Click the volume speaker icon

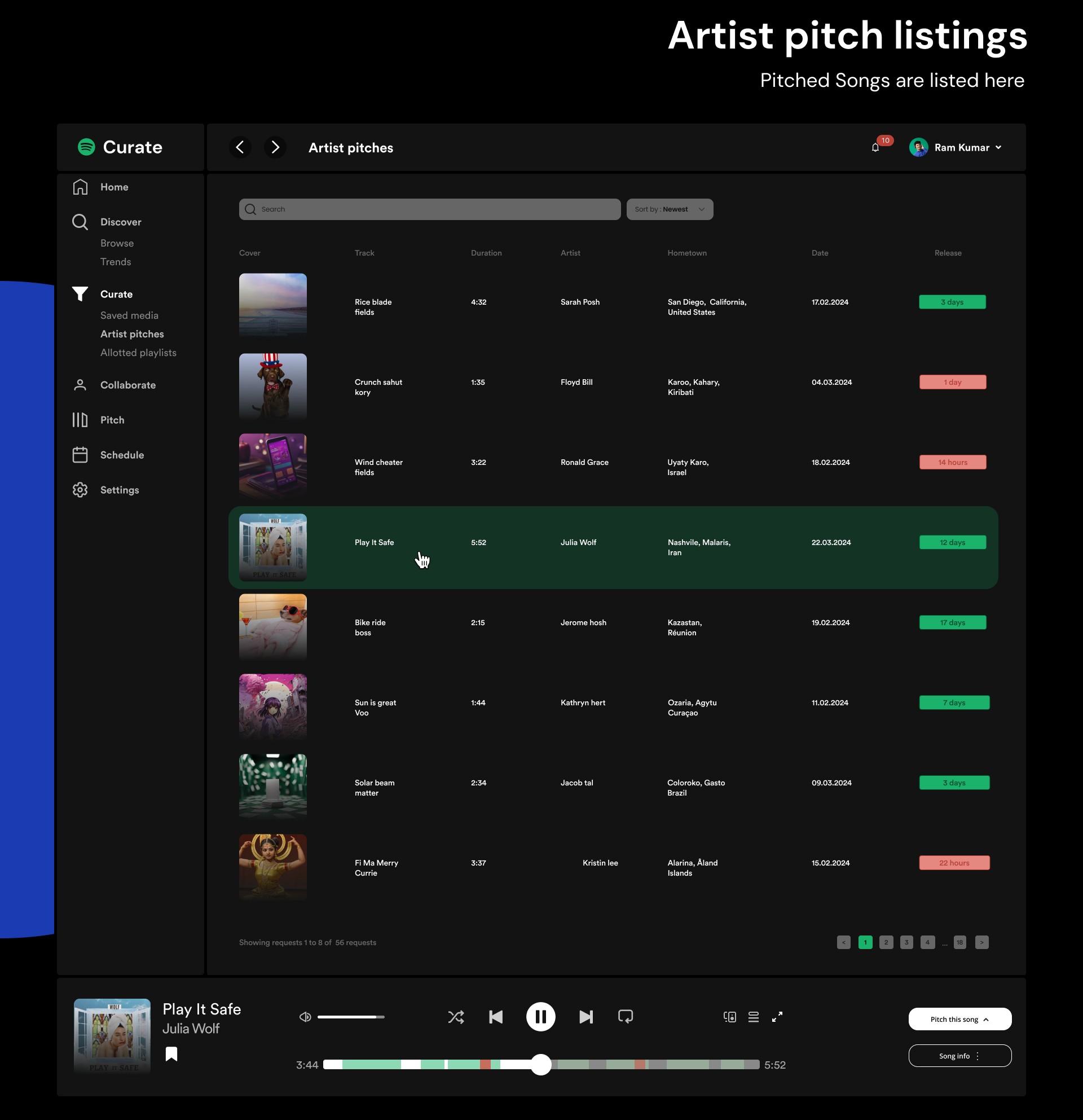[x=305, y=1017]
